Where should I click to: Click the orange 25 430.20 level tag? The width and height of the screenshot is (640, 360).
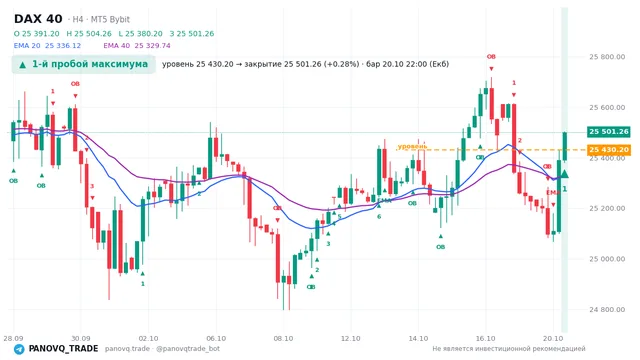click(609, 150)
